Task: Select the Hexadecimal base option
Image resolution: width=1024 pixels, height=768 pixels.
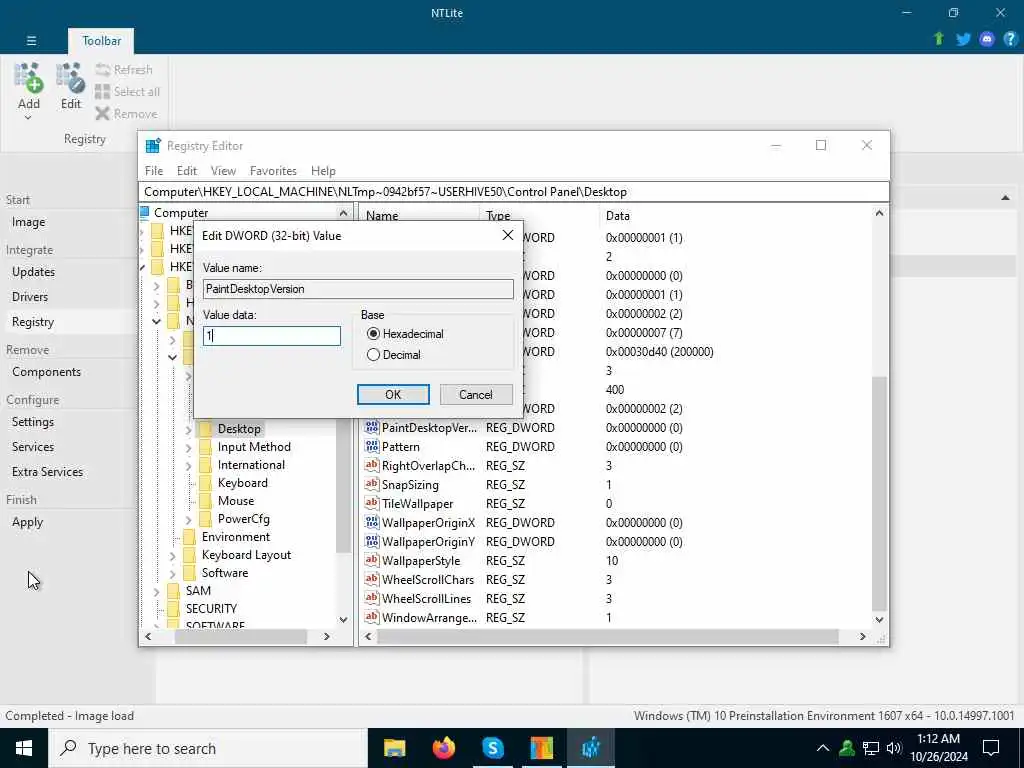Action: (x=374, y=334)
